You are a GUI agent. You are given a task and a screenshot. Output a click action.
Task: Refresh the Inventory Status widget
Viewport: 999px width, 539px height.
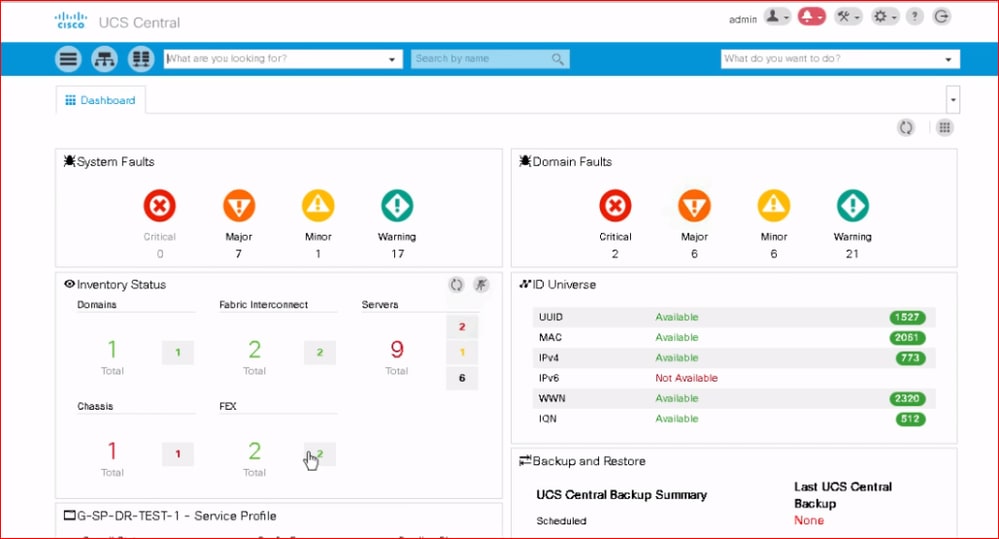456,285
